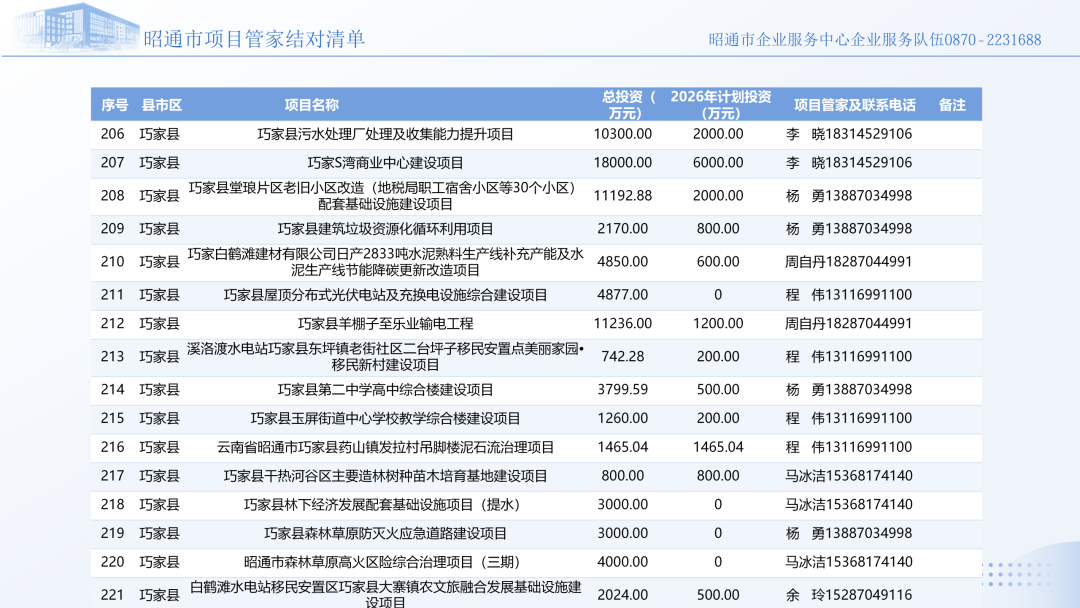1080x608 pixels.
Task: Click total investment 4850.00
Action: click(623, 262)
